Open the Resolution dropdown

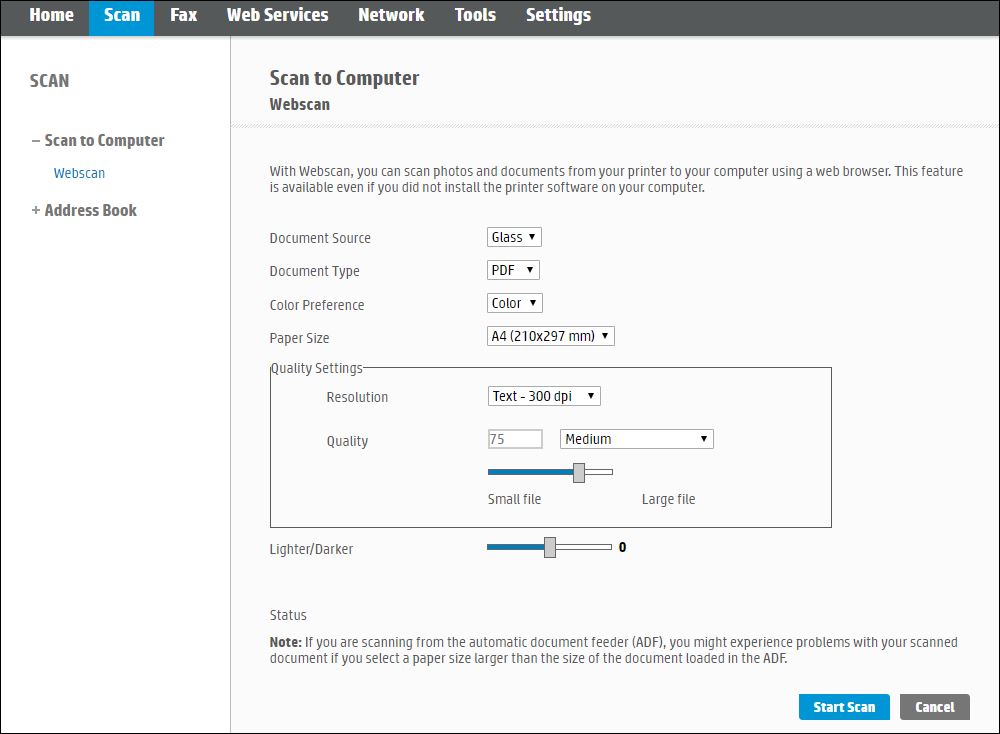coord(544,397)
